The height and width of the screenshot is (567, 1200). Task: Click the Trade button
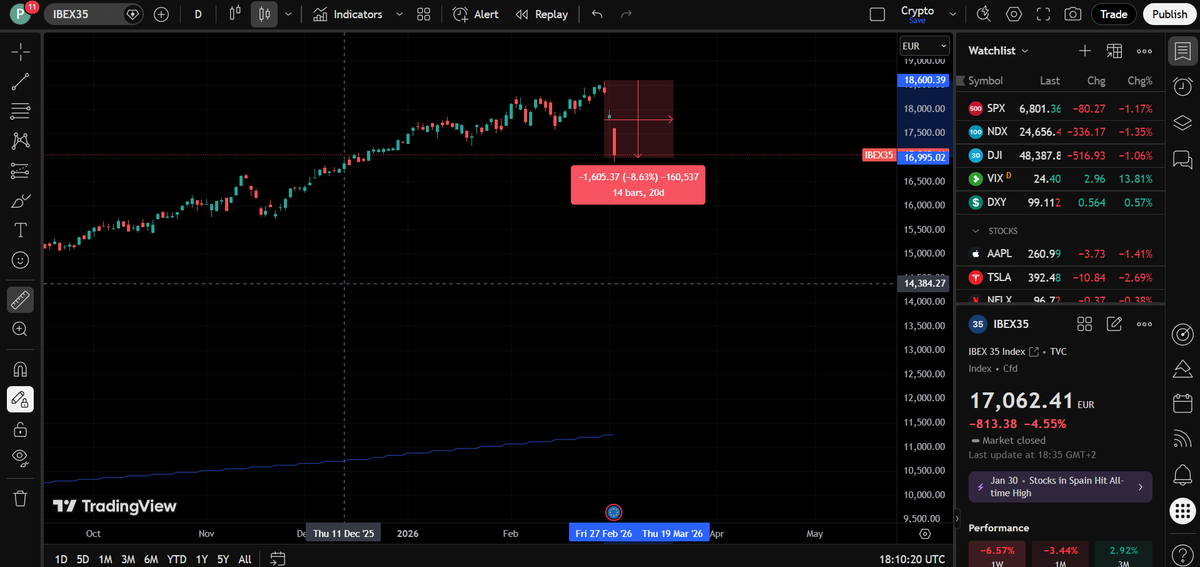1114,14
